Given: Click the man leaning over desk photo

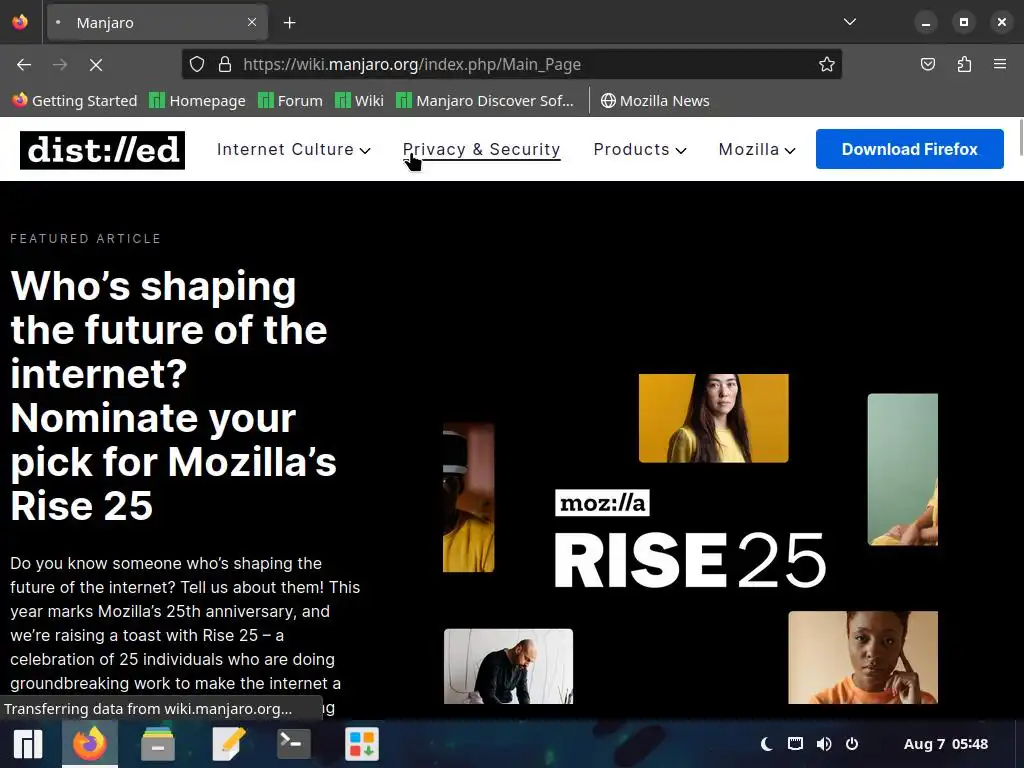Looking at the screenshot, I should tap(508, 666).
